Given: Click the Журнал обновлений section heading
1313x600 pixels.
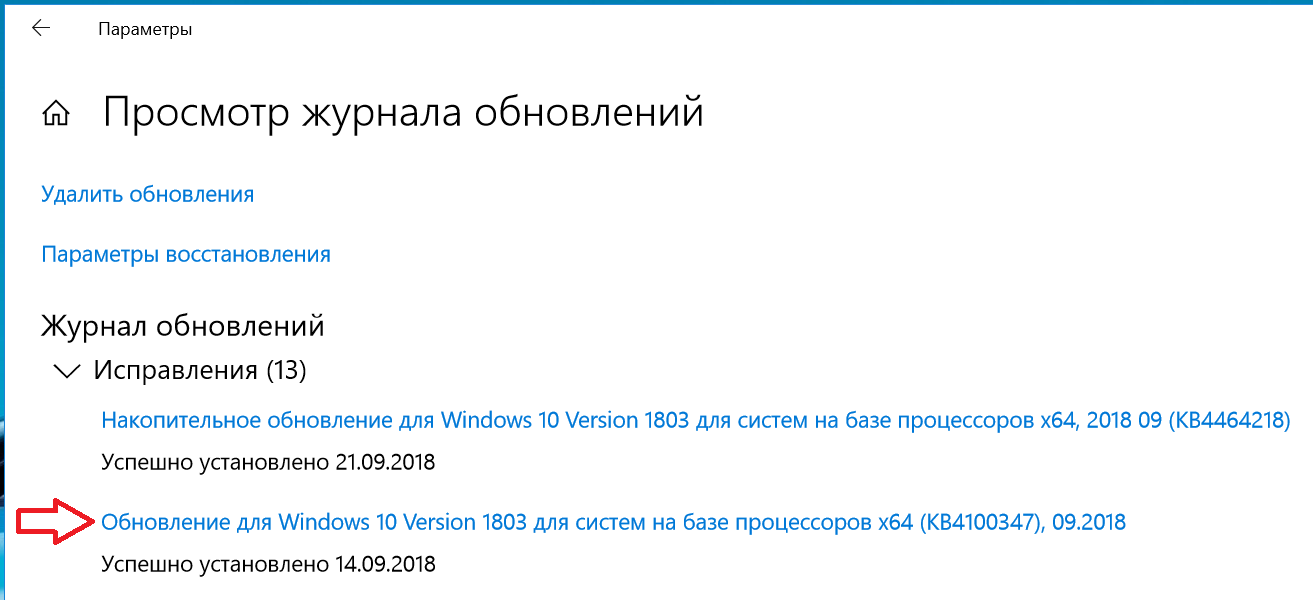Looking at the screenshot, I should [x=183, y=325].
